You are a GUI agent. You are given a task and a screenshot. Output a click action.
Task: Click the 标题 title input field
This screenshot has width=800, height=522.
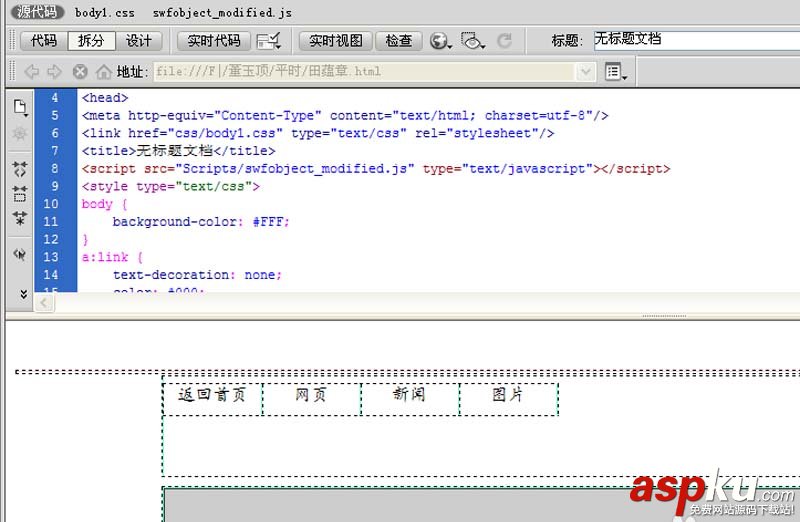(x=697, y=40)
